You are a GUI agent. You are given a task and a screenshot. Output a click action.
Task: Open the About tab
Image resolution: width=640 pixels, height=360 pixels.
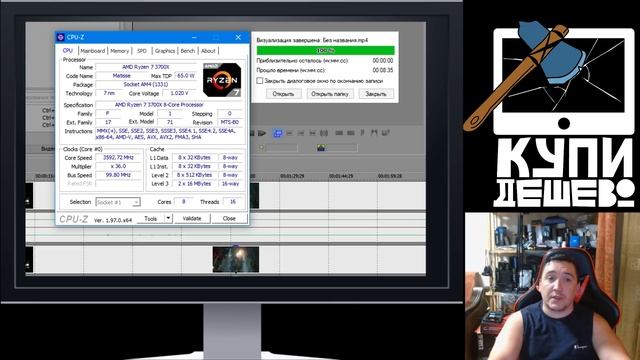click(208, 51)
